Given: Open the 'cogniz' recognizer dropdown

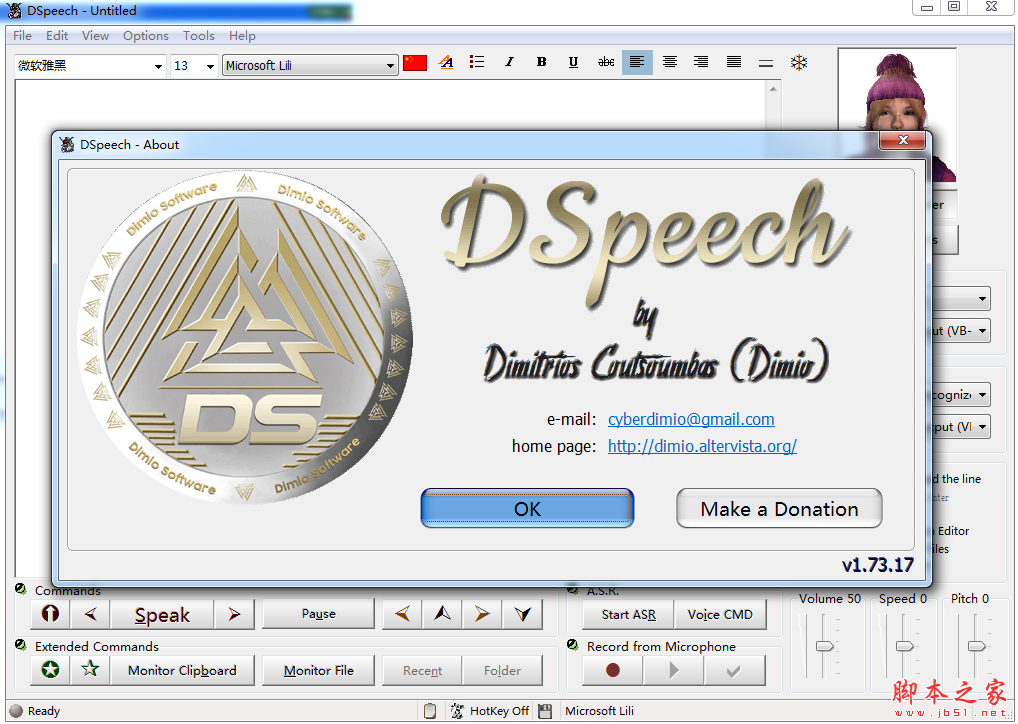Looking at the screenshot, I should [982, 394].
